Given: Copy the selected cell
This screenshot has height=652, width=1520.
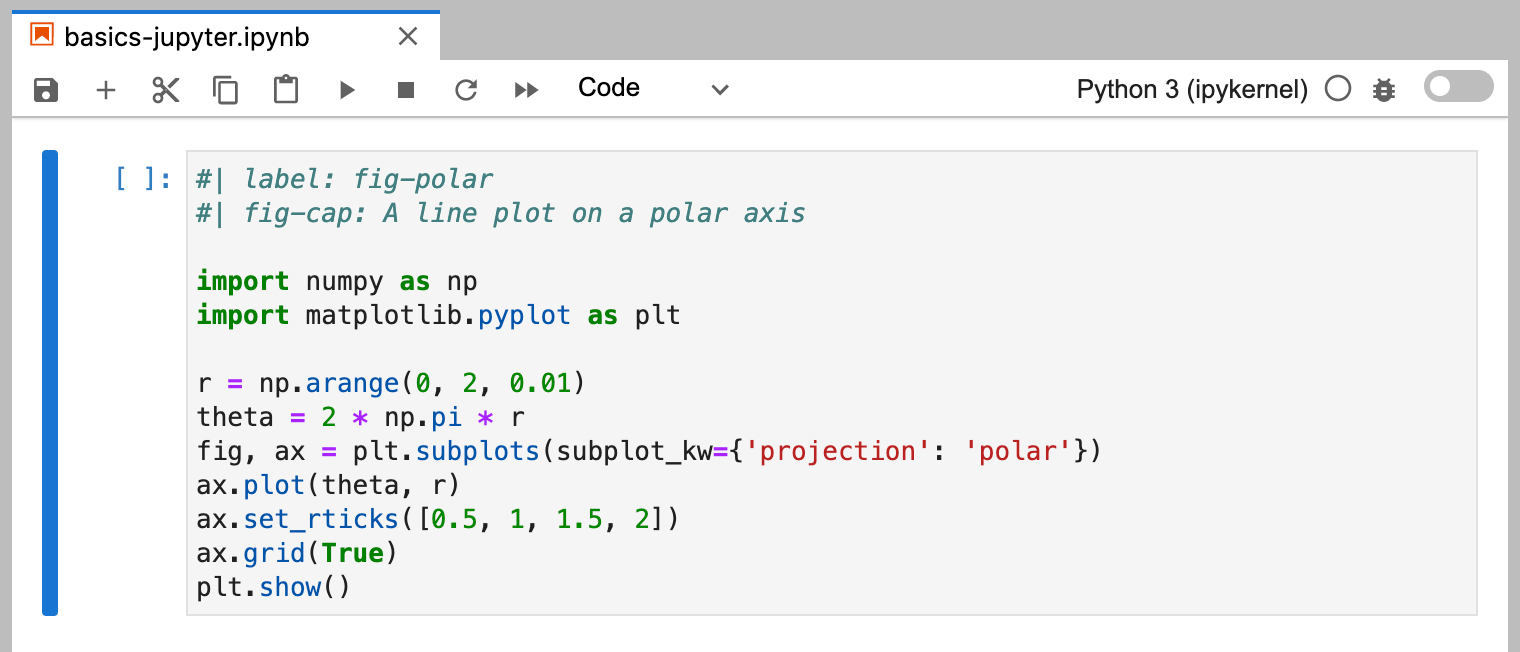Looking at the screenshot, I should 226,89.
